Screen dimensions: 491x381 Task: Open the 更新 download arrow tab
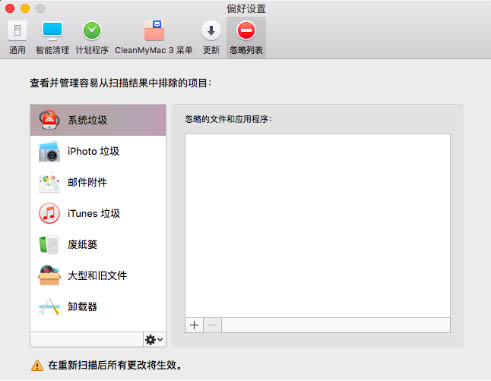click(x=211, y=37)
